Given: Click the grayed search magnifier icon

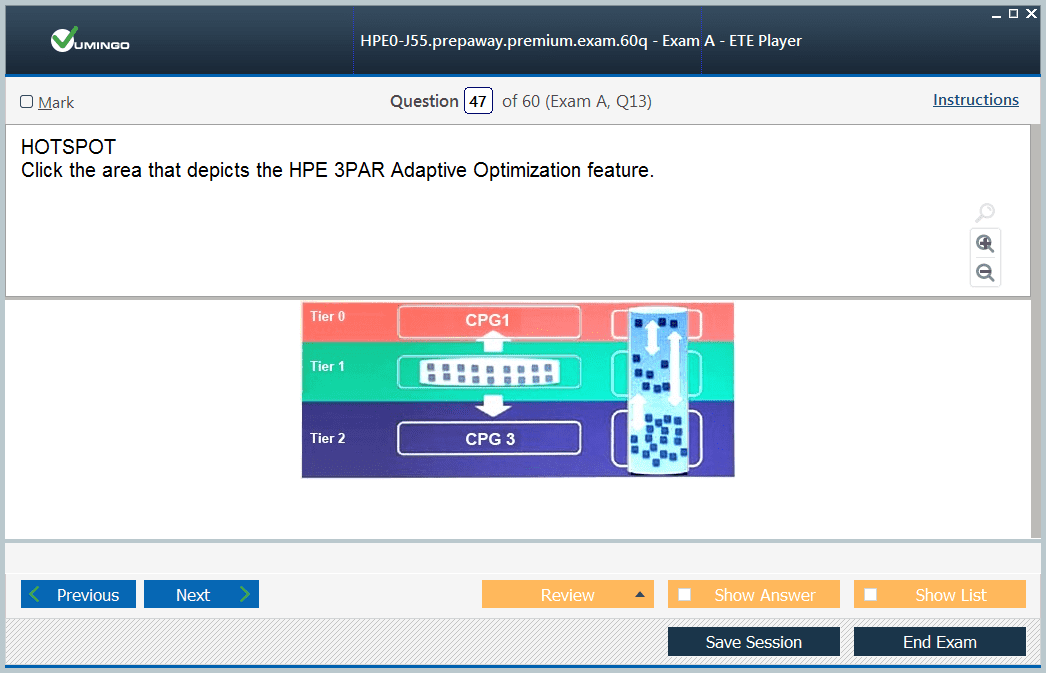Looking at the screenshot, I should pos(985,212).
